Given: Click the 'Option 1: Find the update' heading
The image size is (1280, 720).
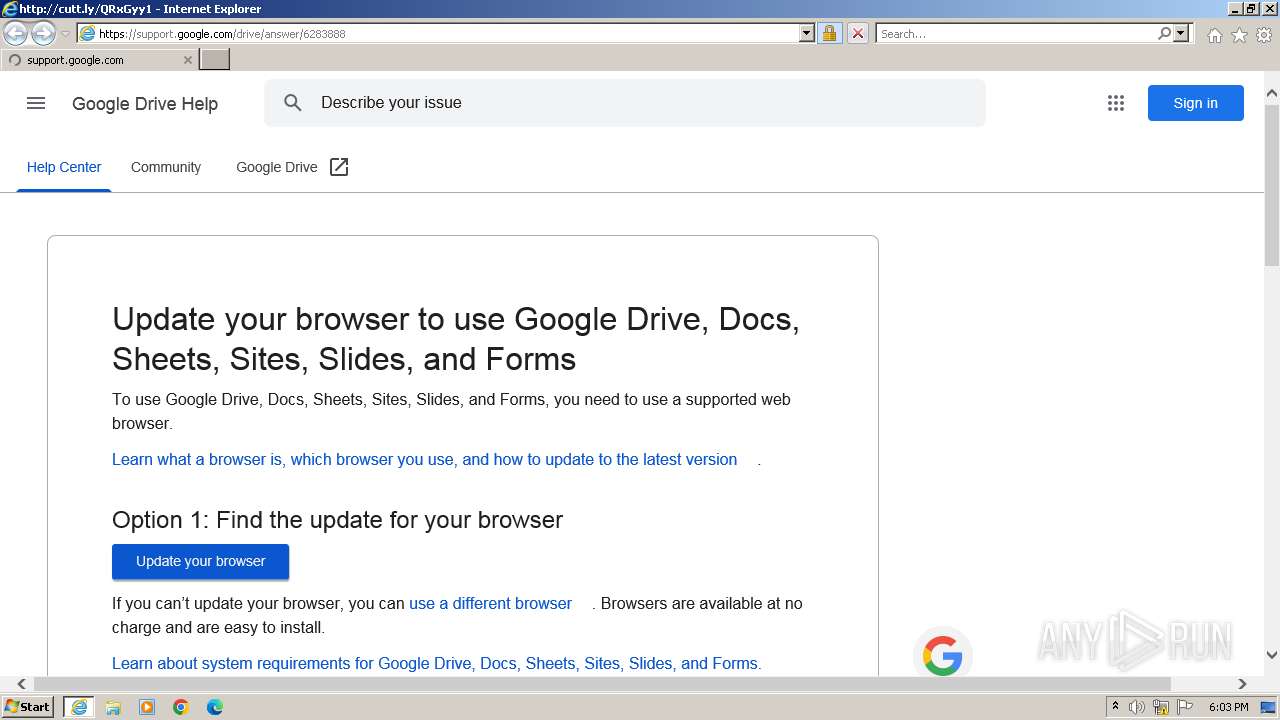Looking at the screenshot, I should point(337,520).
